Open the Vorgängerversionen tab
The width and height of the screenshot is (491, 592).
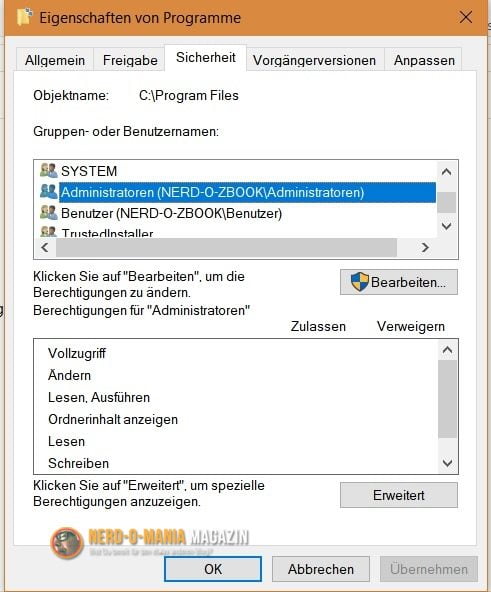314,60
